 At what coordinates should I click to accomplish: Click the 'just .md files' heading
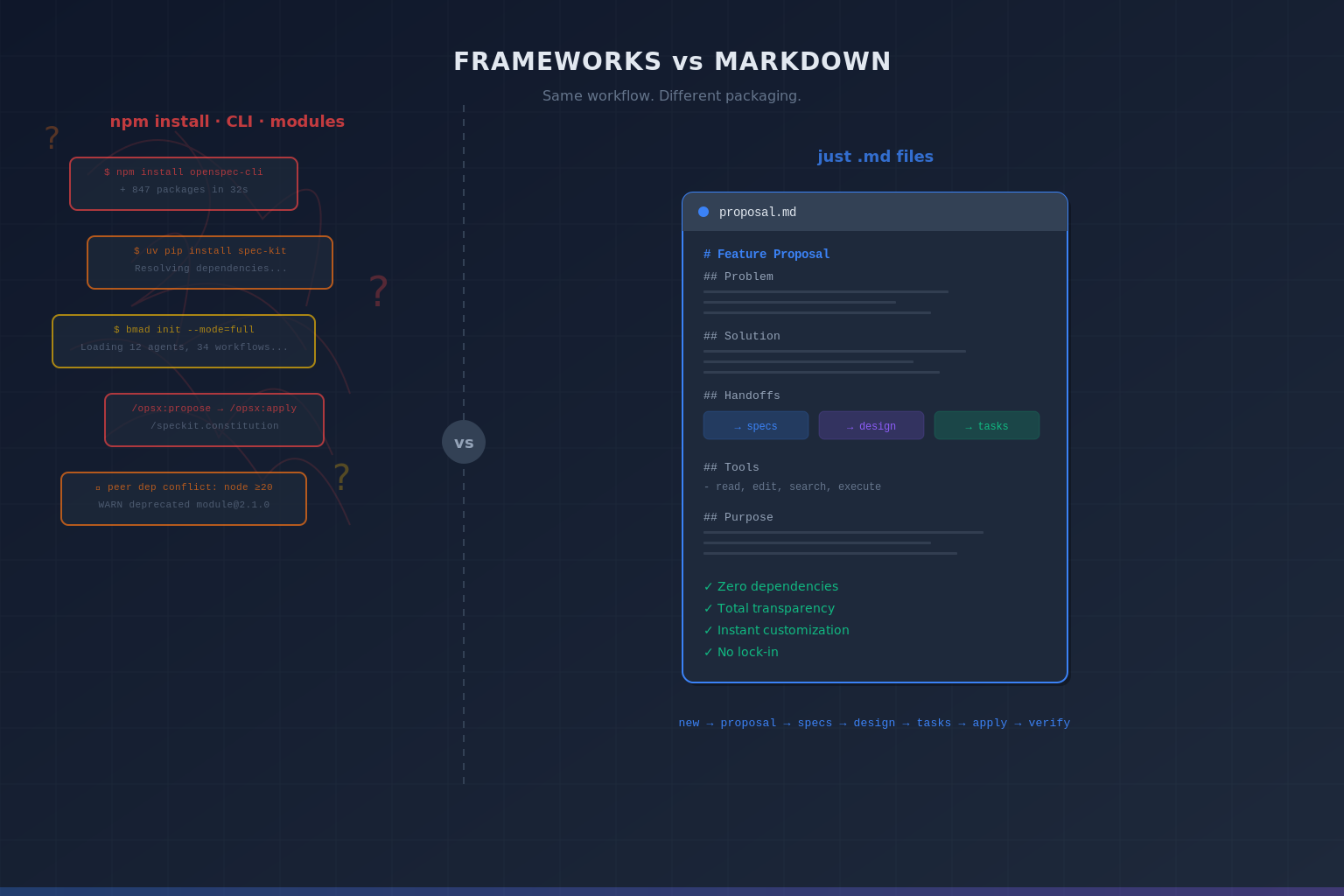876,157
